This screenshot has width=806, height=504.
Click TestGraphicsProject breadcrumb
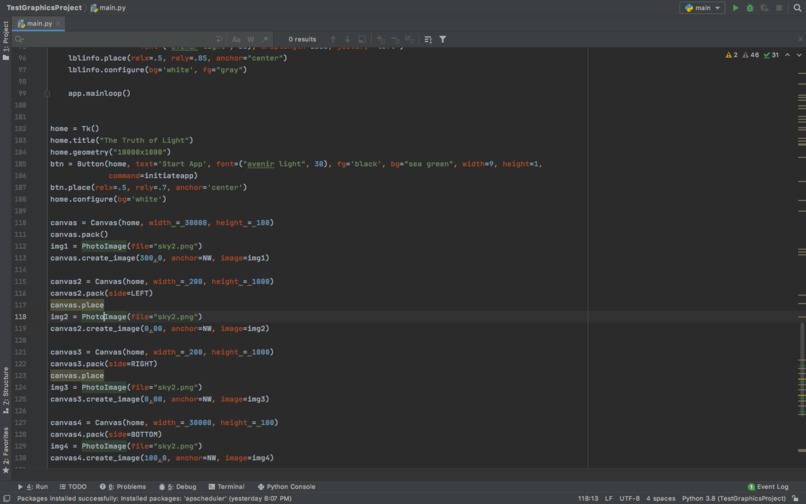[44, 8]
